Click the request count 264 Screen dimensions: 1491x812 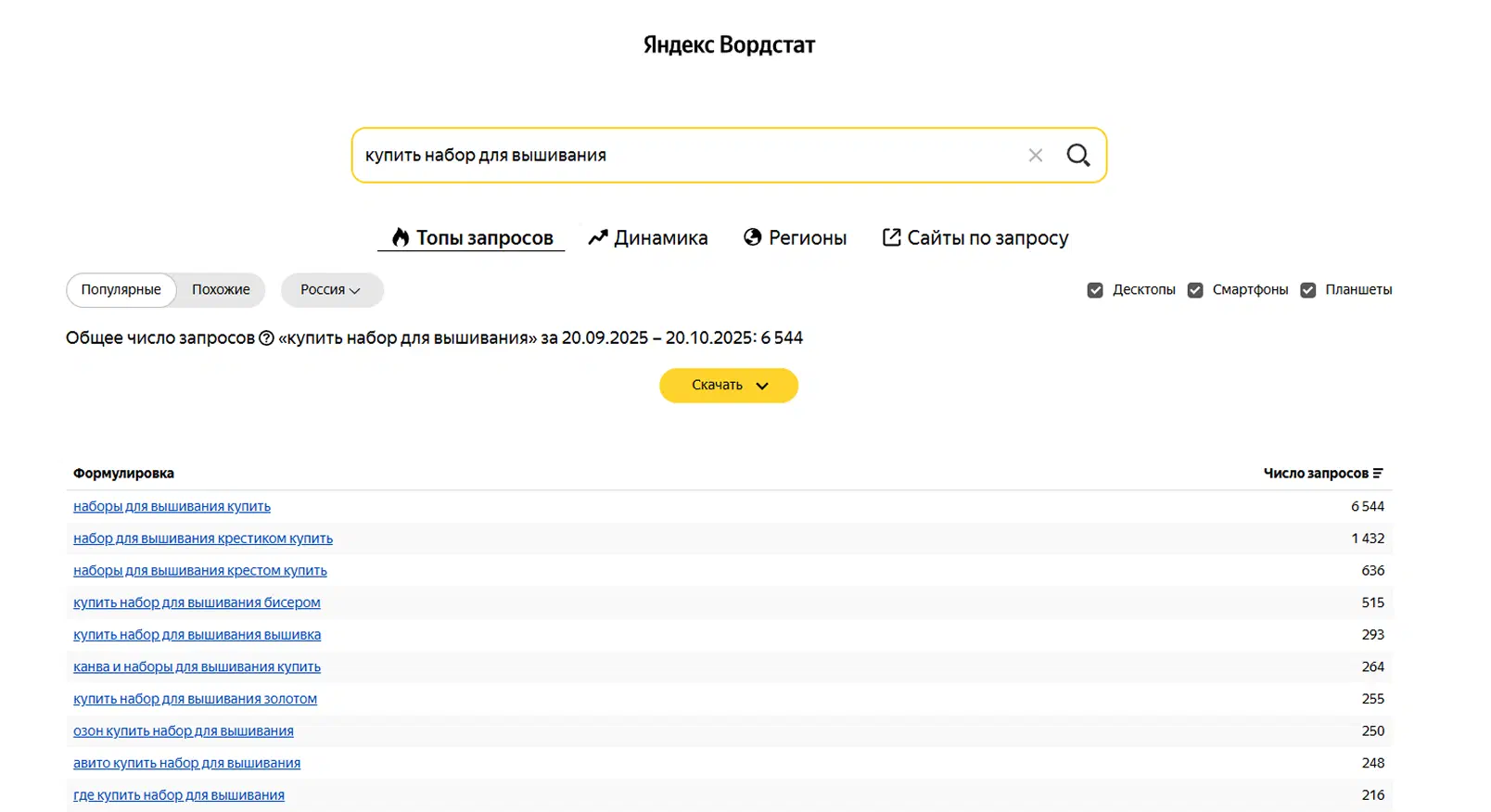[1373, 667]
